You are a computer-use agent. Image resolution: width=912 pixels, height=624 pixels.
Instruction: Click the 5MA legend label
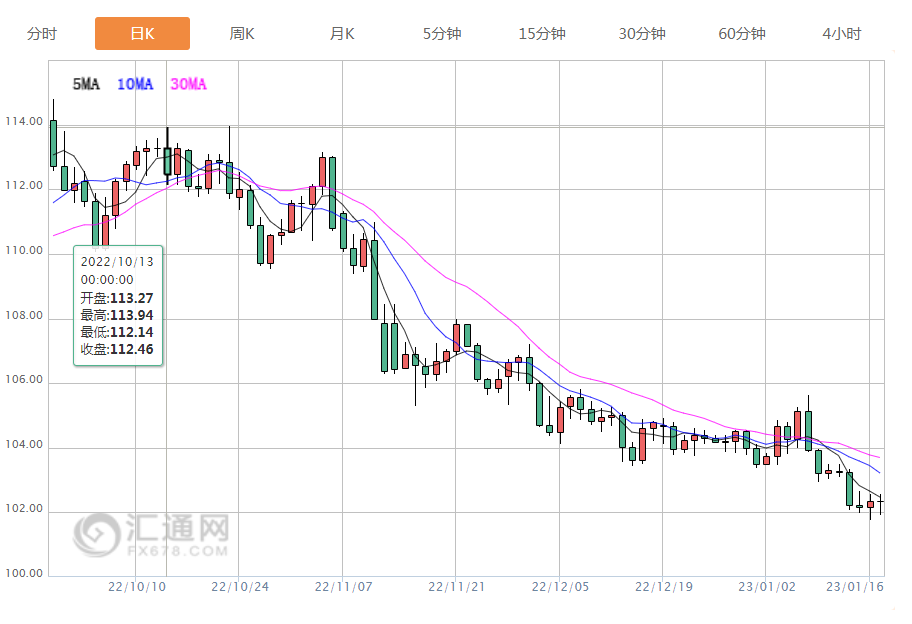[x=86, y=85]
